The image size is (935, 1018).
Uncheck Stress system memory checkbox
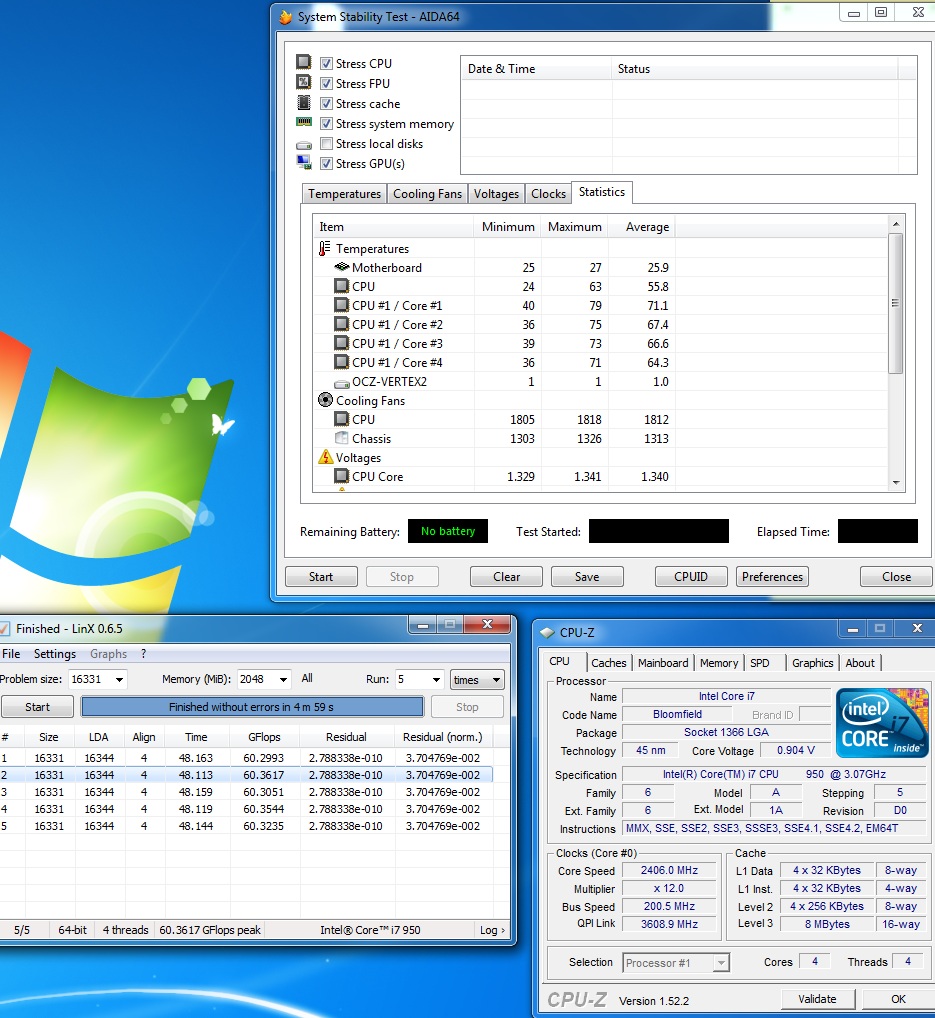[x=327, y=123]
